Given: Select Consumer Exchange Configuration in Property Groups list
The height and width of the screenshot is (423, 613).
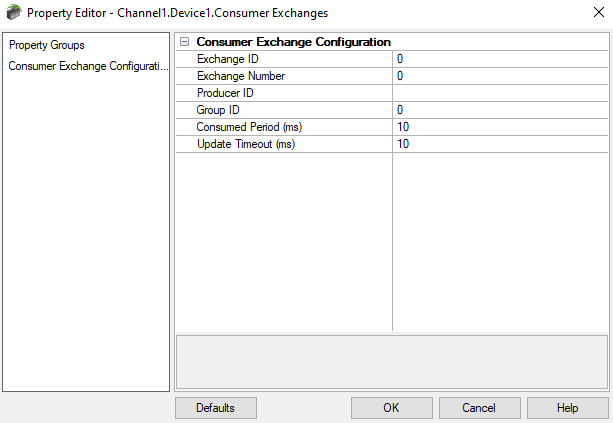Looking at the screenshot, I should [85, 66].
